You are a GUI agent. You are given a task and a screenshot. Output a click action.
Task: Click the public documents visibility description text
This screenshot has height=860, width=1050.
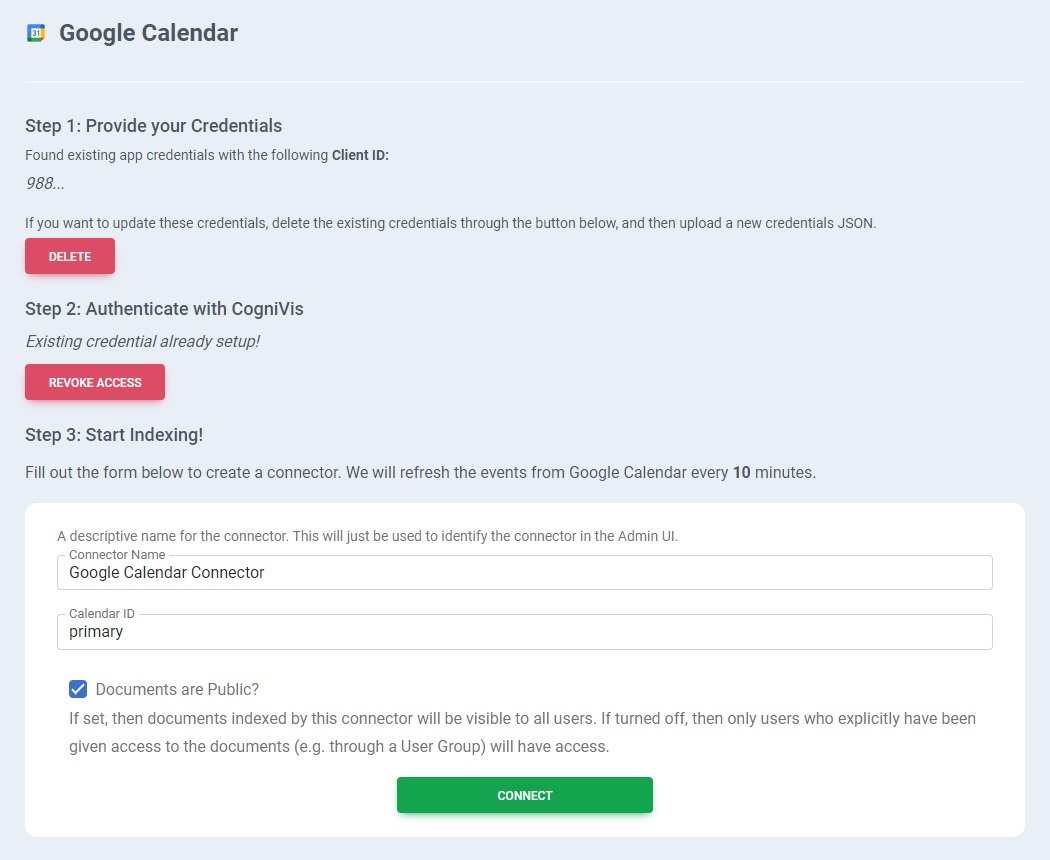[x=522, y=732]
